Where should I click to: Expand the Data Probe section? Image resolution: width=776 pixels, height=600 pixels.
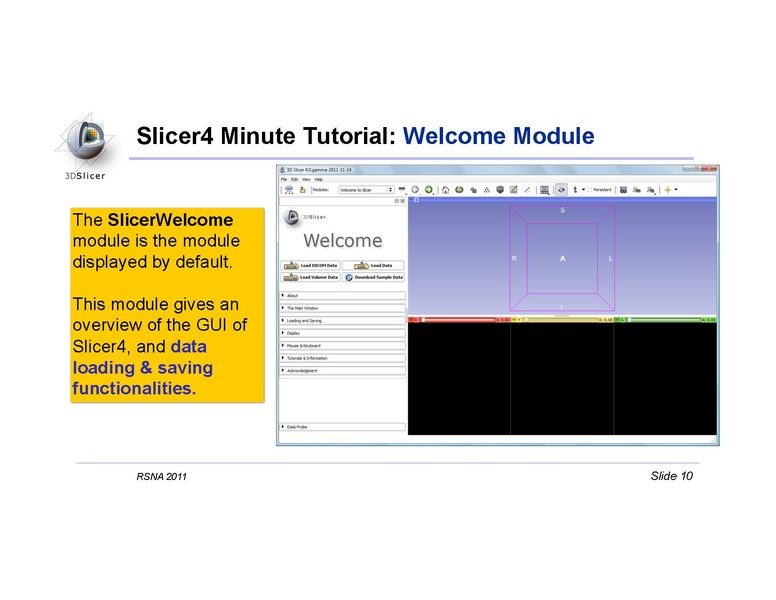pyautogui.click(x=342, y=427)
